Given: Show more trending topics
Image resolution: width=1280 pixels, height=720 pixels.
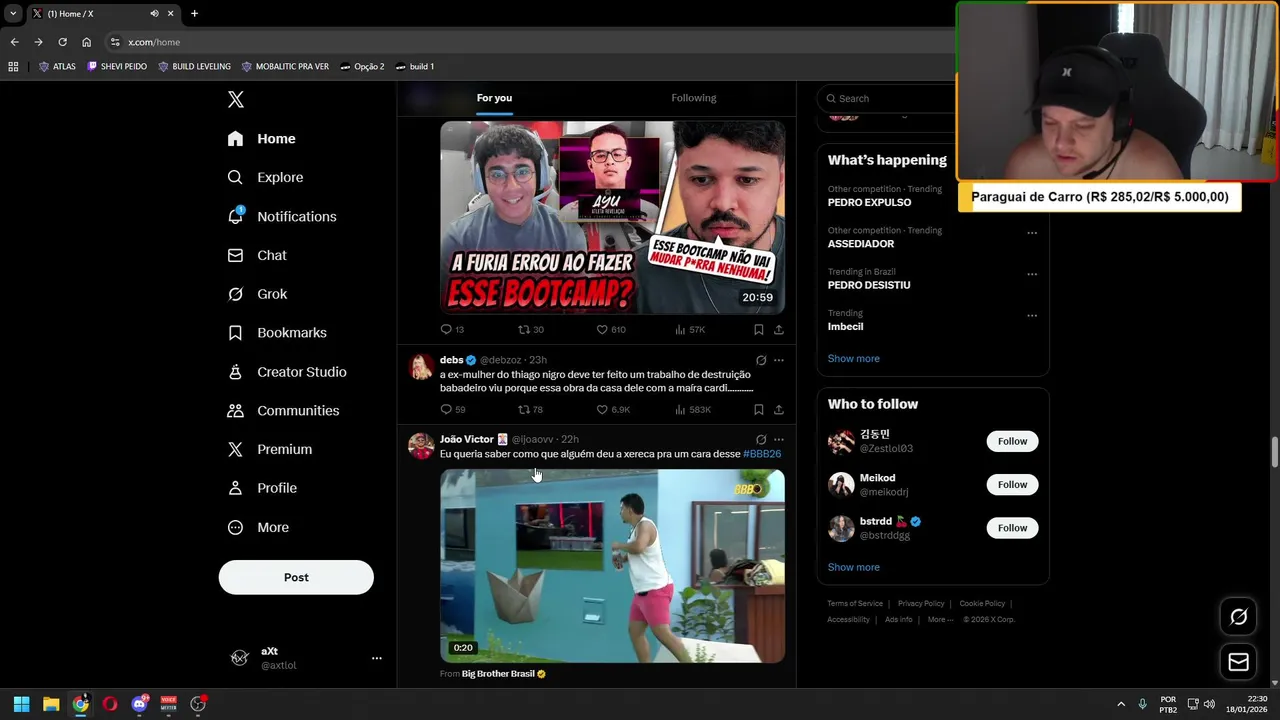Looking at the screenshot, I should (x=854, y=359).
